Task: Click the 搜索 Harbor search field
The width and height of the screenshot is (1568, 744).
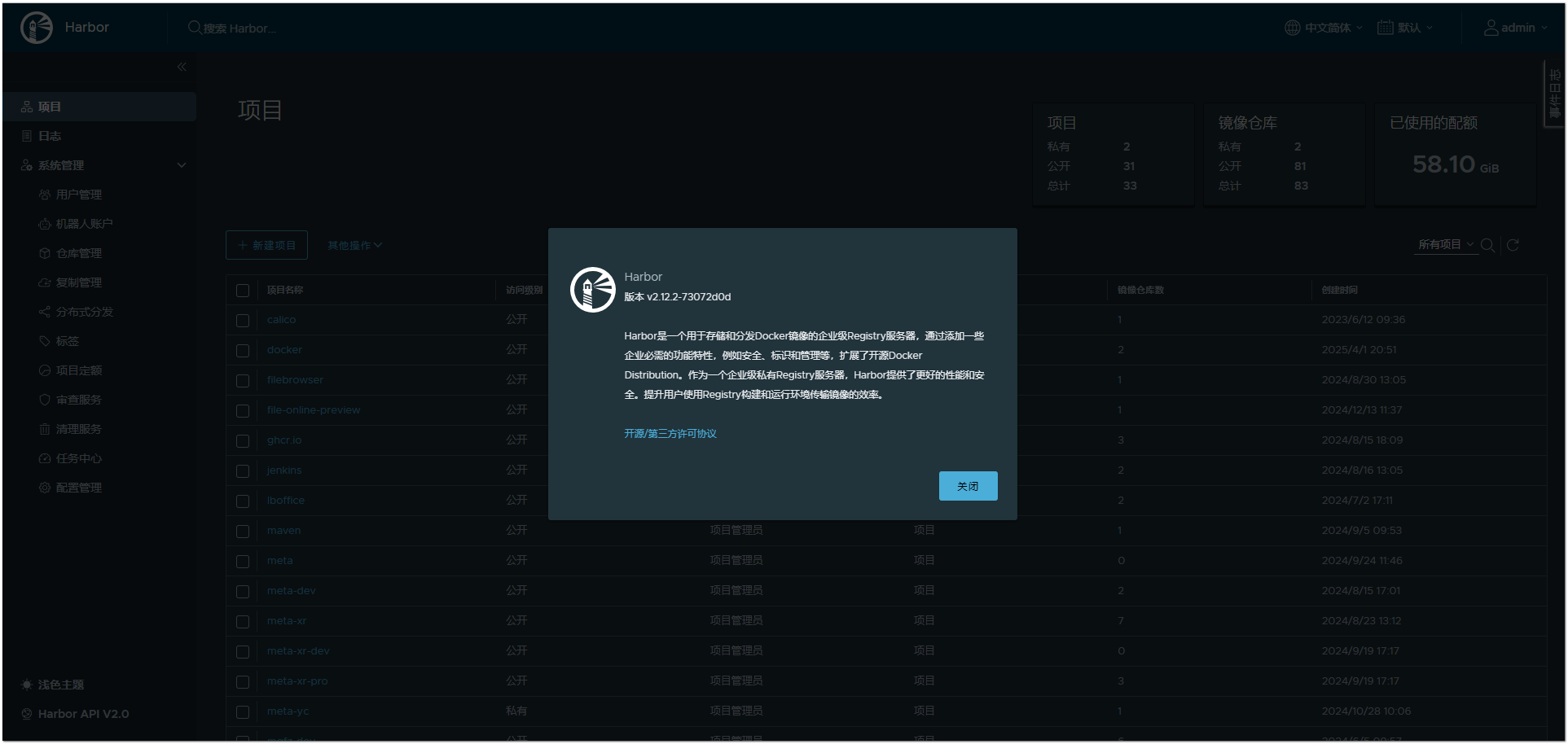Action: (239, 28)
